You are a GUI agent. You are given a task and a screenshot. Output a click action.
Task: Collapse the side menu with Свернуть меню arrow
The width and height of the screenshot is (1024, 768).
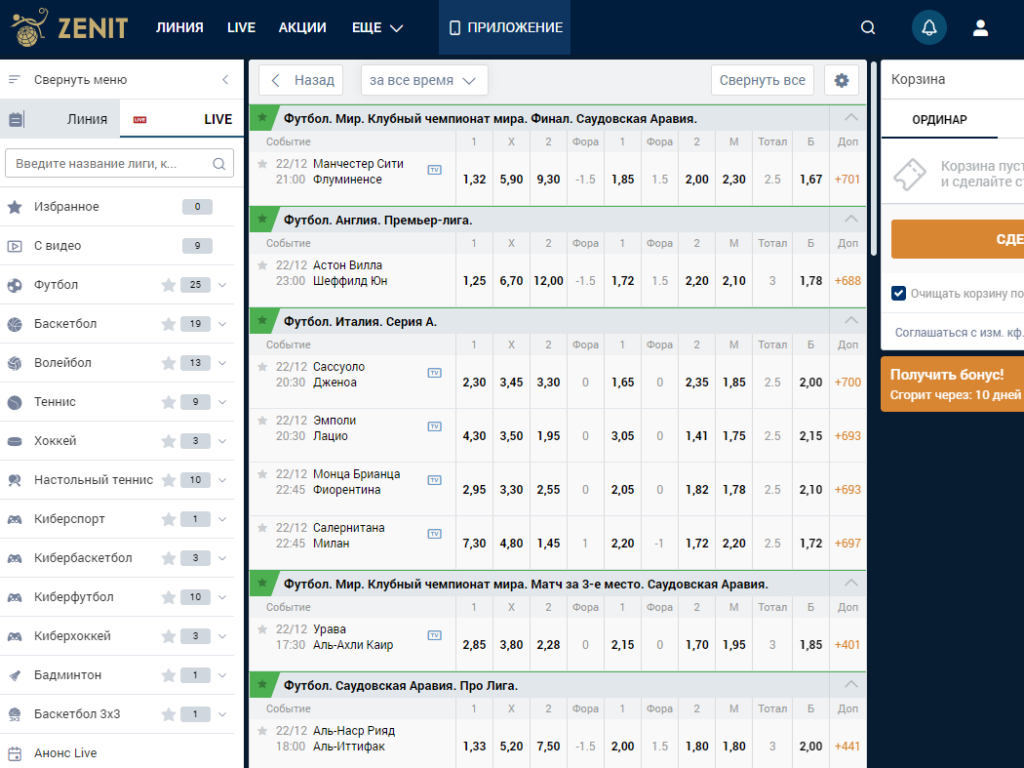(225, 80)
